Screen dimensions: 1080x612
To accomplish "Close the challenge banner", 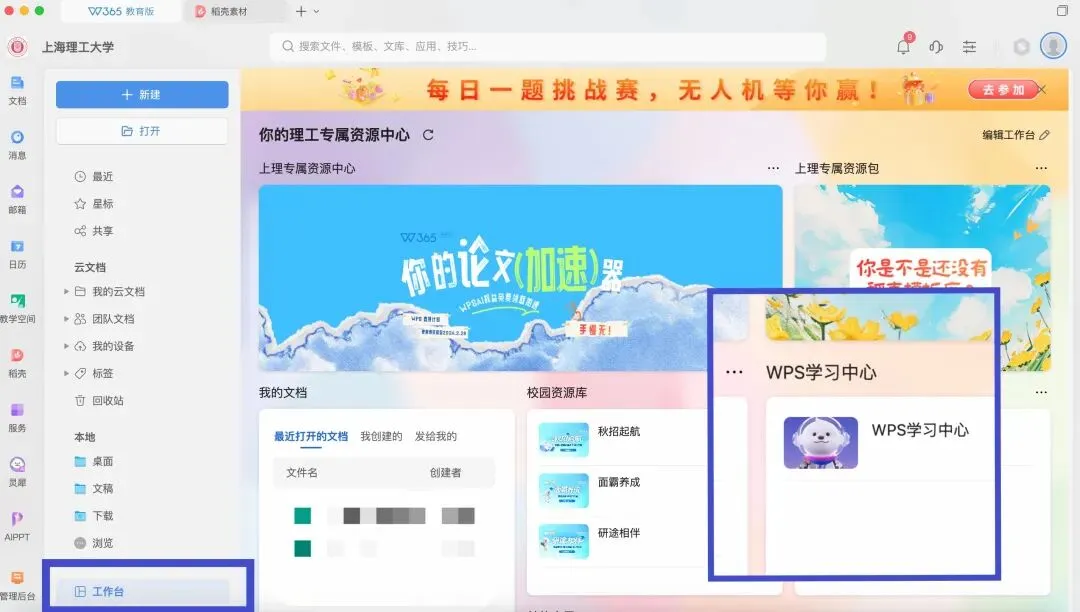I will 1041,89.
